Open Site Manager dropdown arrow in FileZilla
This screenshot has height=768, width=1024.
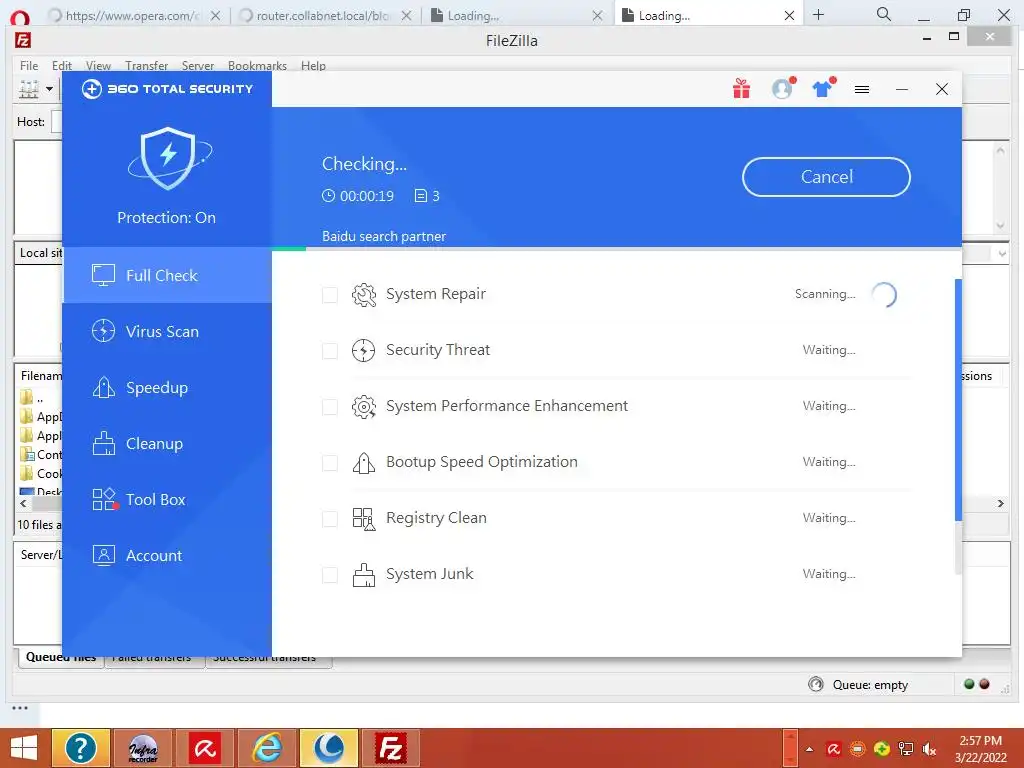(49, 89)
